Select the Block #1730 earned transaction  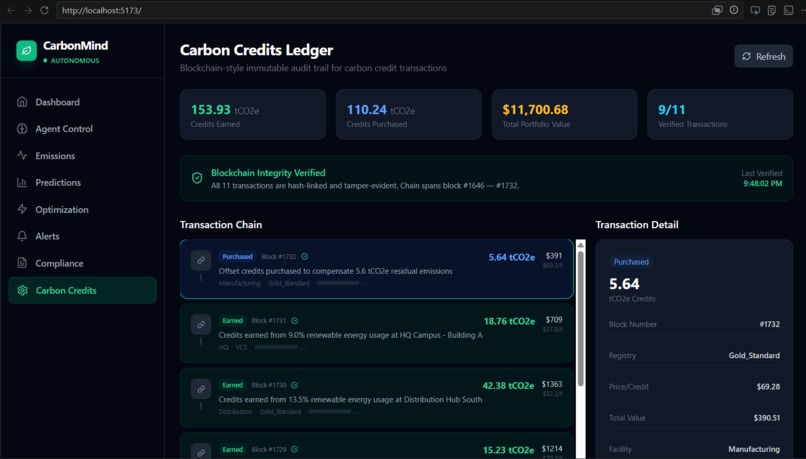pos(377,397)
